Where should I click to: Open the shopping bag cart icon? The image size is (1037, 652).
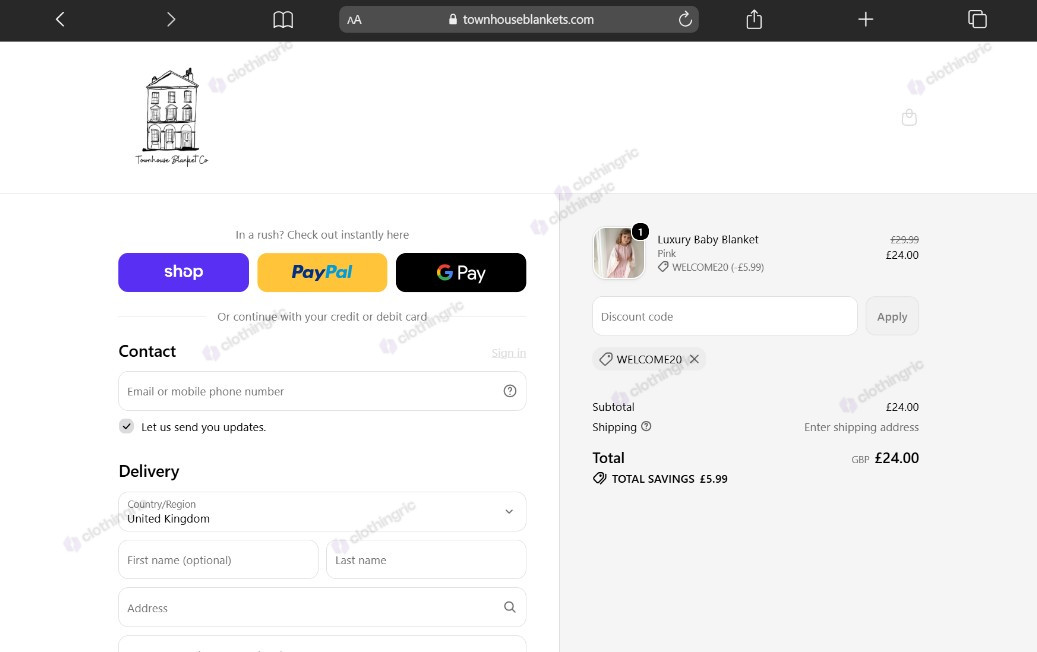coord(909,118)
